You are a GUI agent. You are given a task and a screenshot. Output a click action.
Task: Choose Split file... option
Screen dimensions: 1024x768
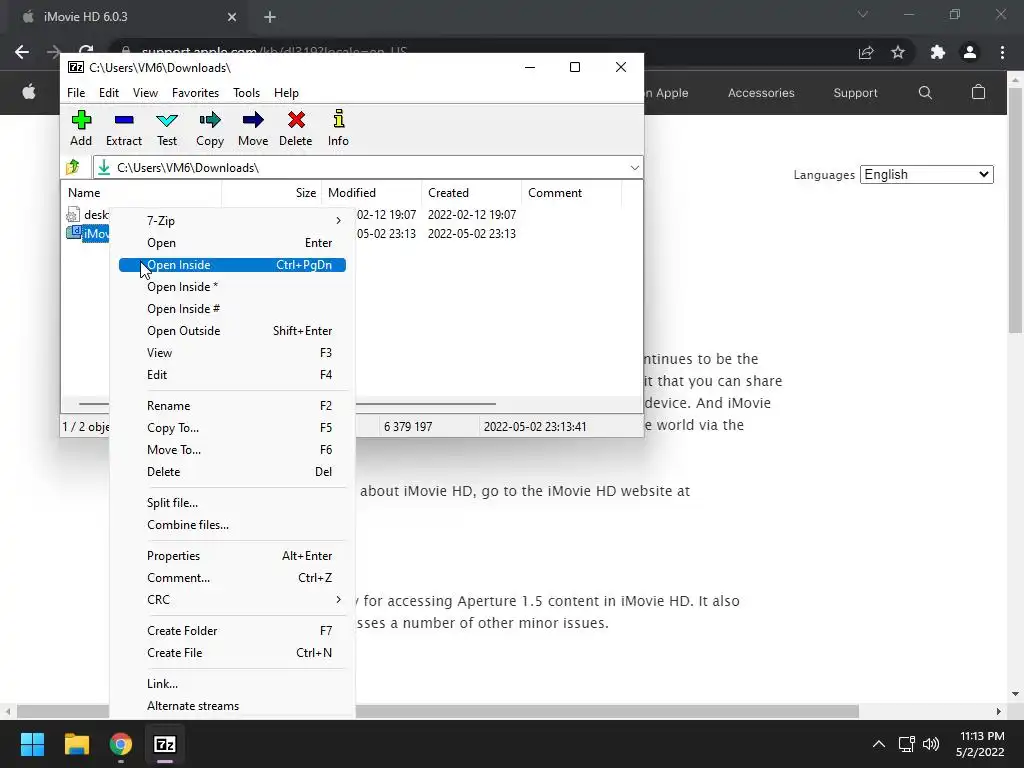[232, 503]
